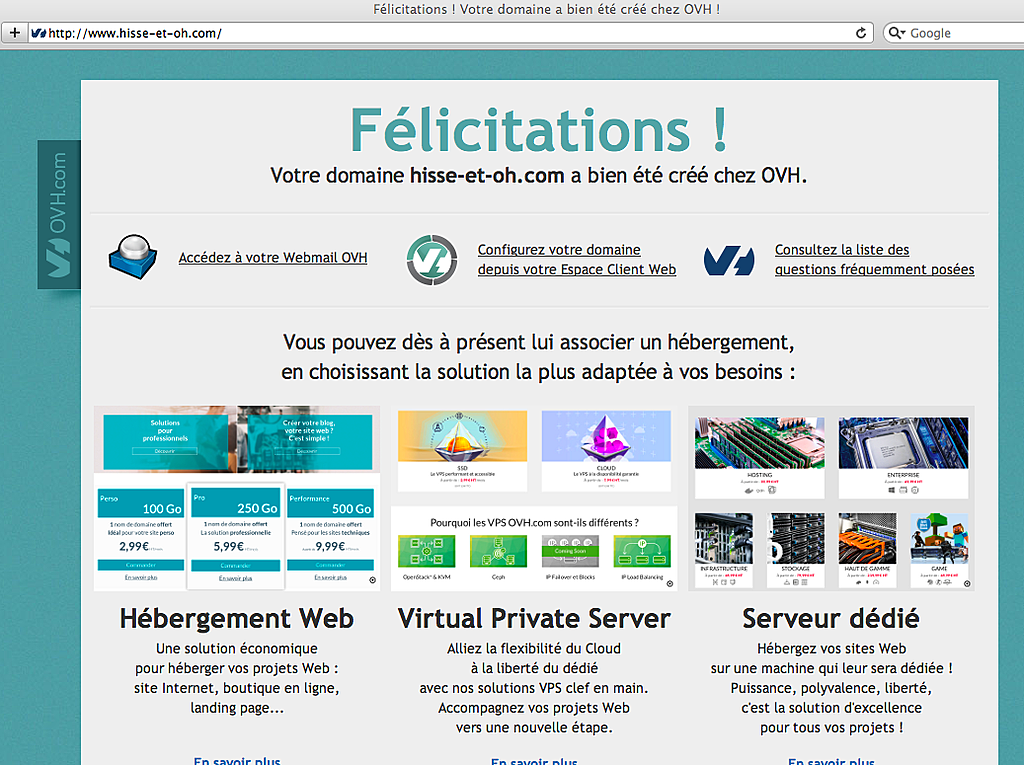
Task: Click Commander under the 5,99€ plan
Action: [x=236, y=565]
